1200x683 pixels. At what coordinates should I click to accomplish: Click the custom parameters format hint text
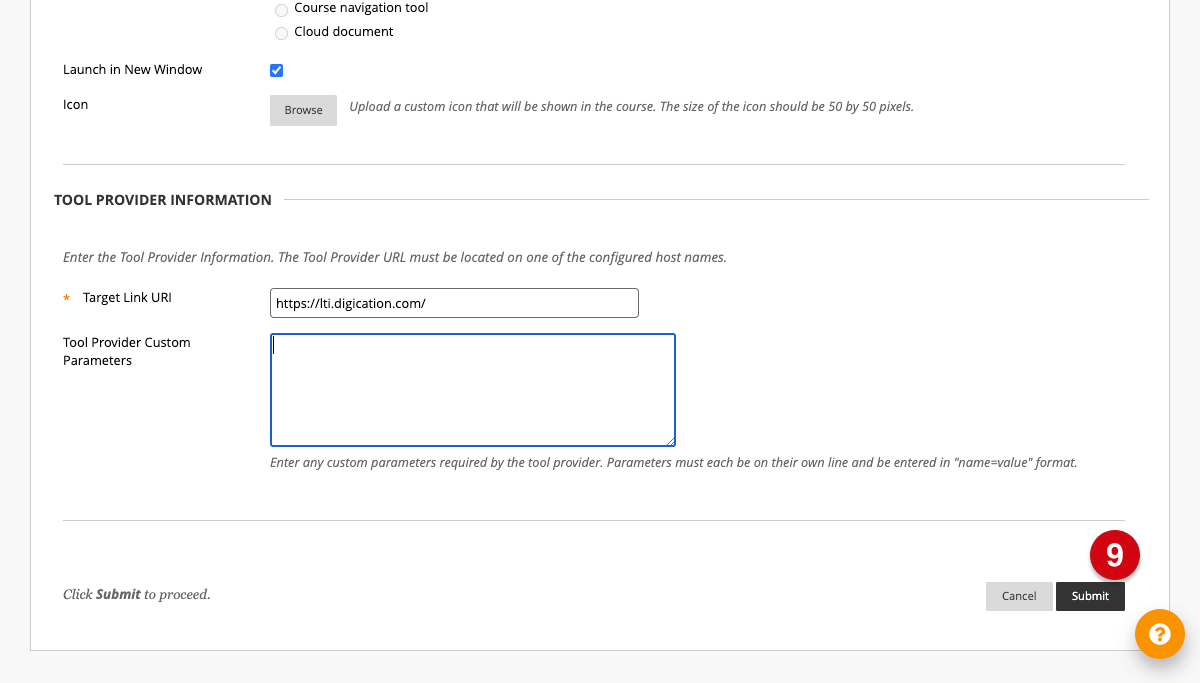673,463
